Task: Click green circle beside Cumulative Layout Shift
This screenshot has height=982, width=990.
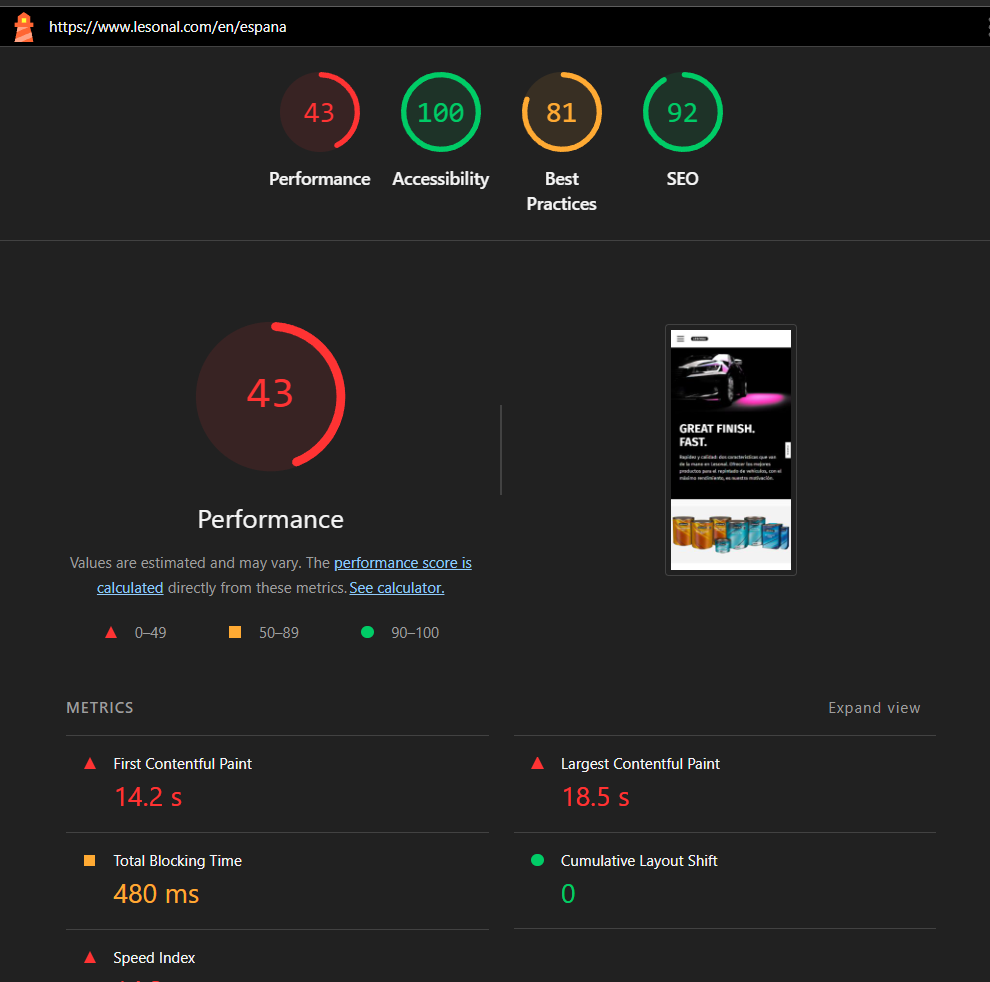Action: 537,861
